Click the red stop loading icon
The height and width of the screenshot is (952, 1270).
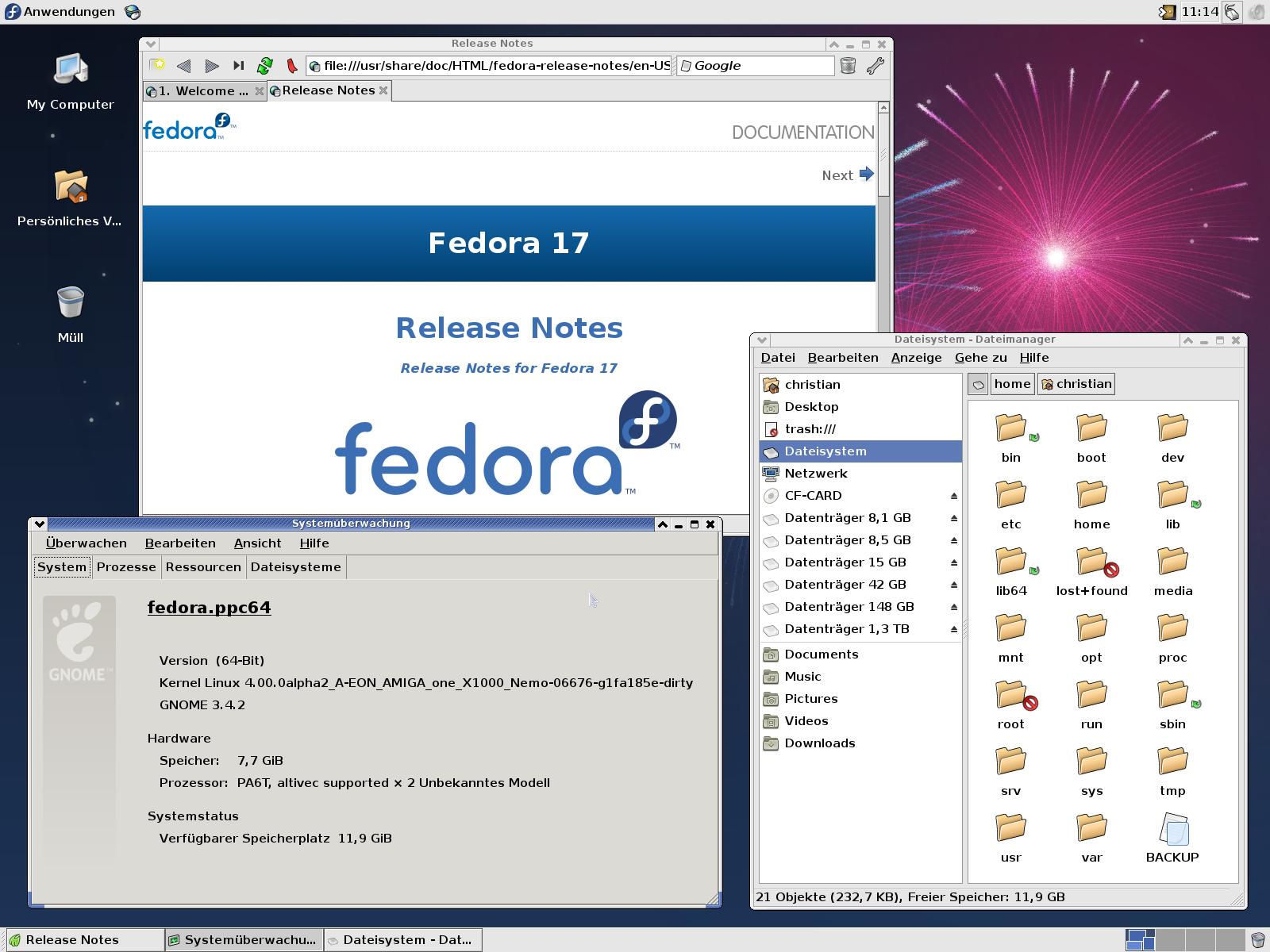pos(291,66)
